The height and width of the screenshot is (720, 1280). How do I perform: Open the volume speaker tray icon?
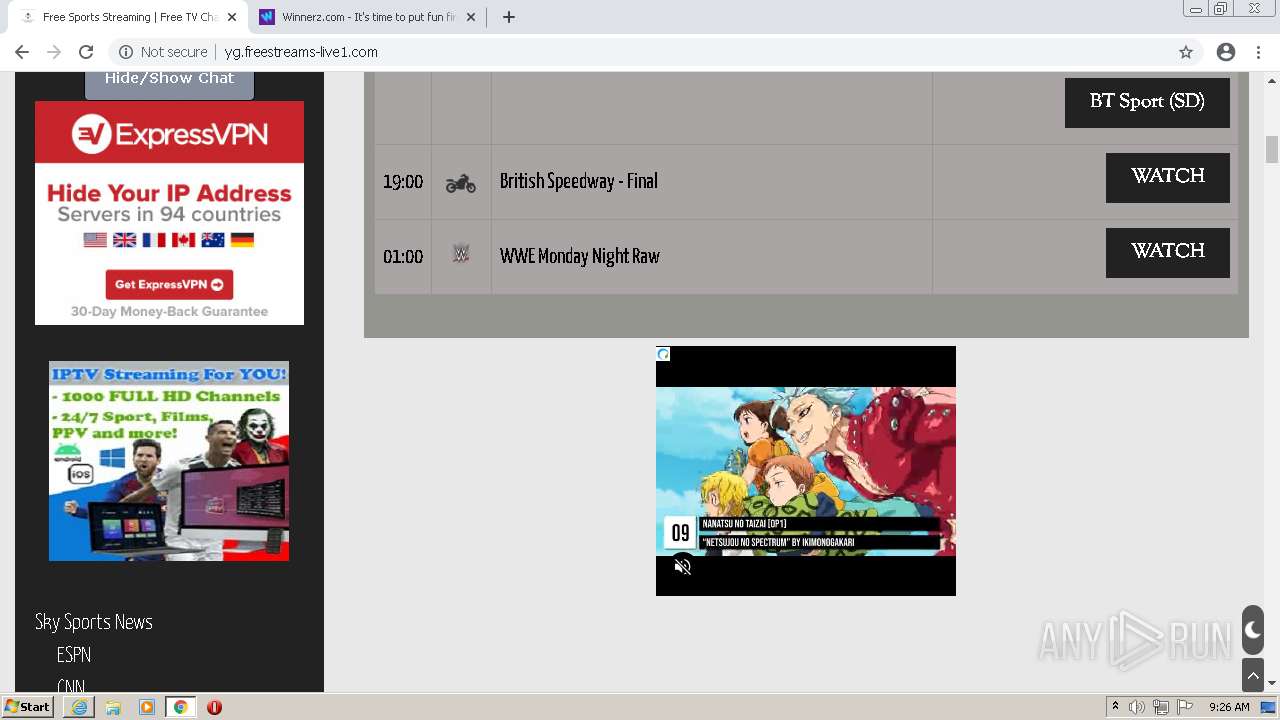click(x=1137, y=707)
